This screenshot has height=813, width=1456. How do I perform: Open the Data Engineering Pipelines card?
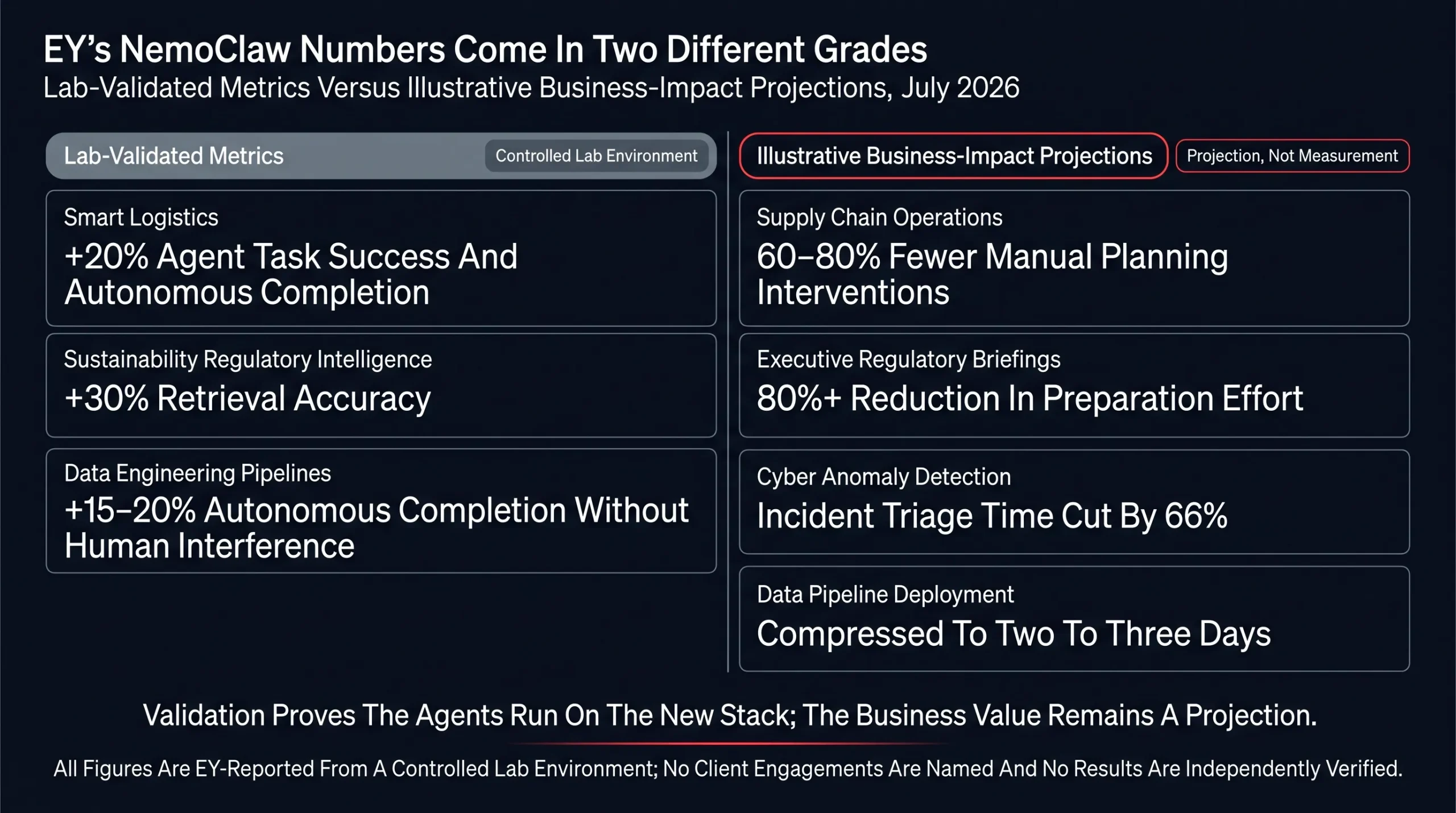[380, 511]
